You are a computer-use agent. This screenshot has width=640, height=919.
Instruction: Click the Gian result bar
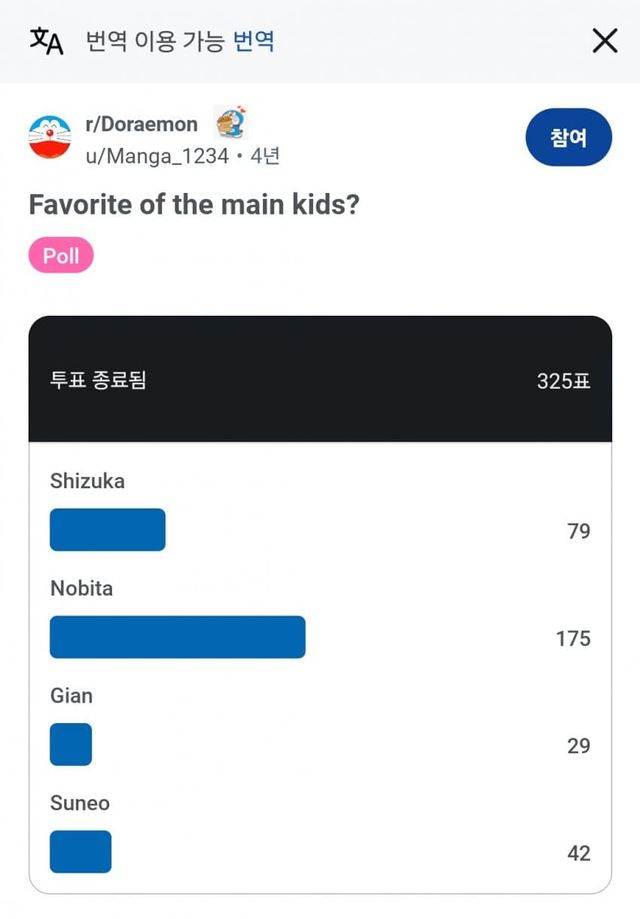click(x=71, y=745)
